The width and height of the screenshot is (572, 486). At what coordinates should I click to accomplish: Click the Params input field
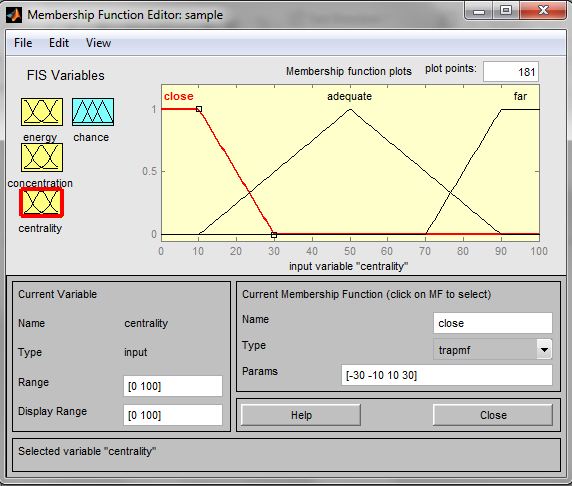tap(447, 375)
